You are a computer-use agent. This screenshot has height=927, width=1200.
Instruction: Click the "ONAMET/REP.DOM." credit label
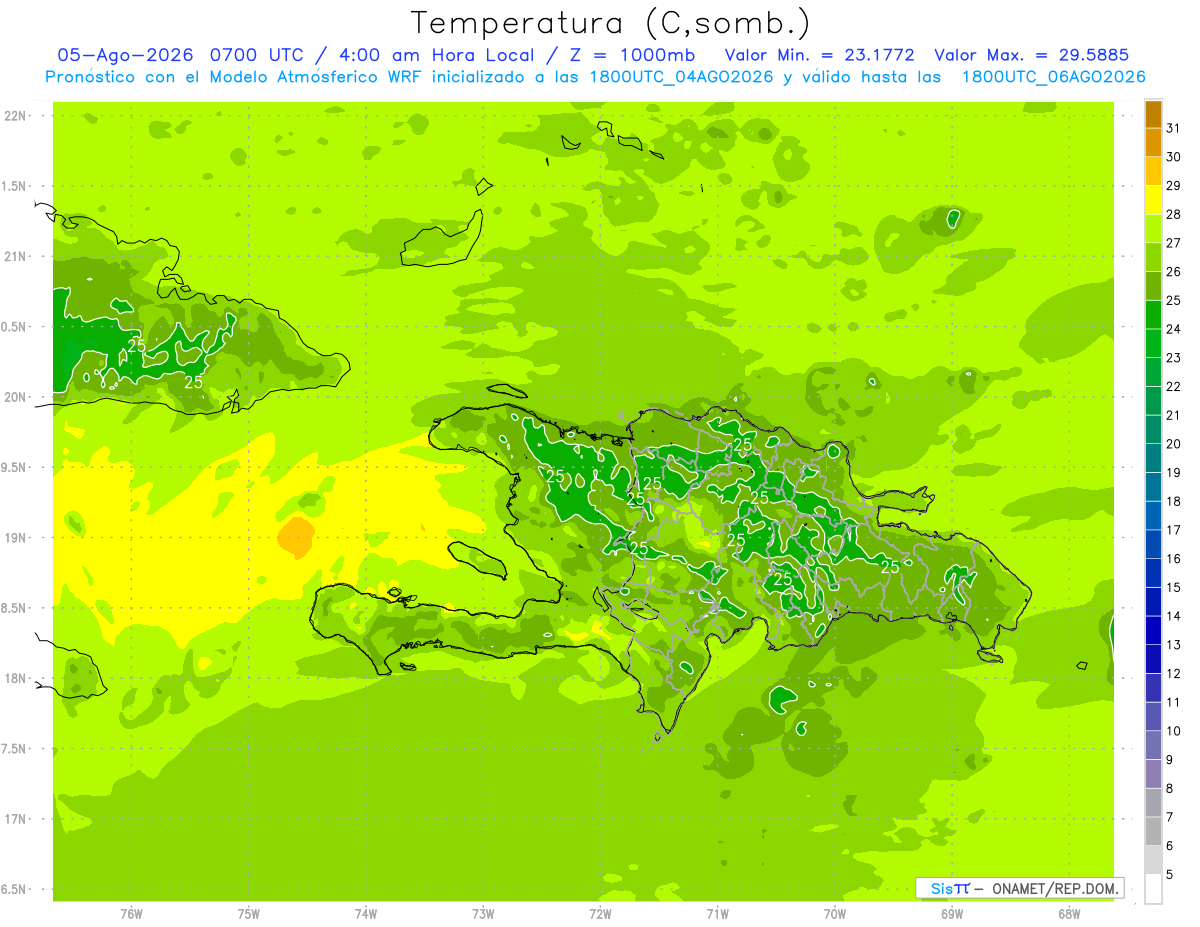(x=1057, y=888)
